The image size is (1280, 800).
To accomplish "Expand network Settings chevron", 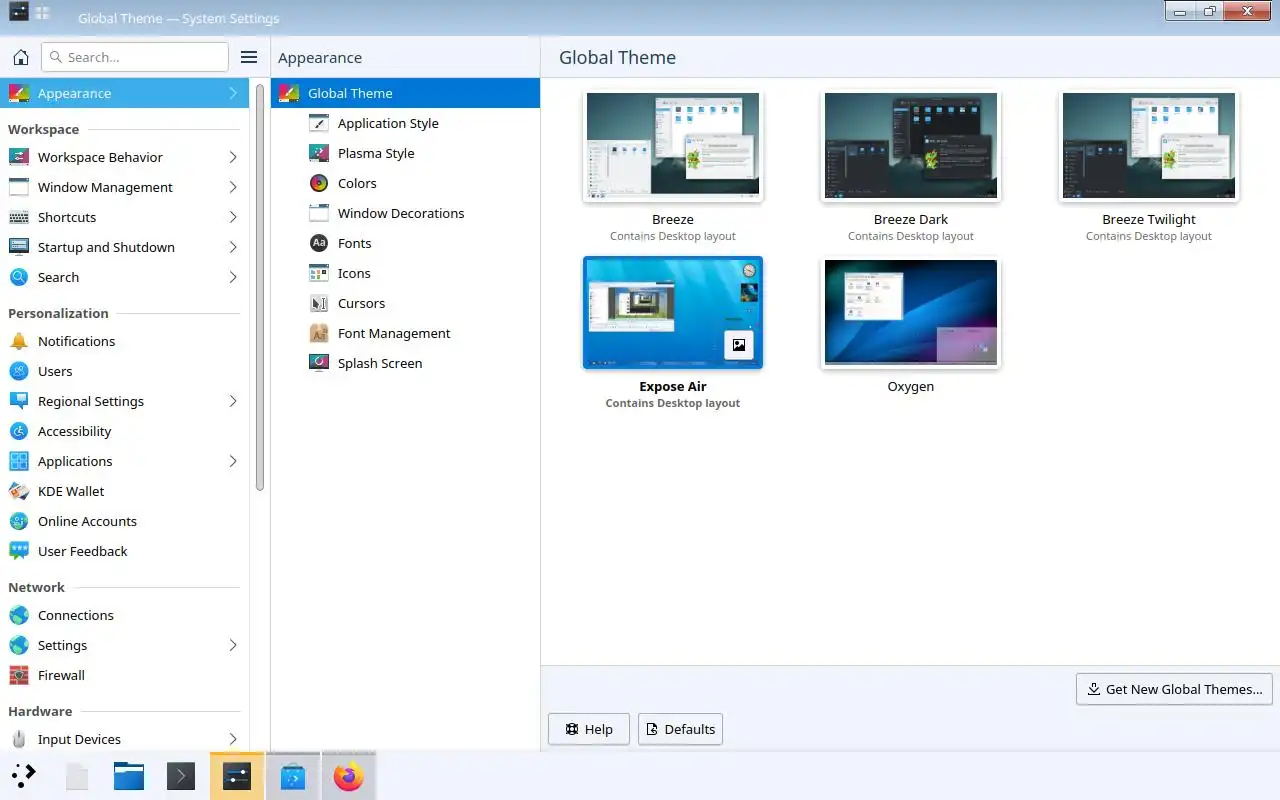I will point(233,645).
